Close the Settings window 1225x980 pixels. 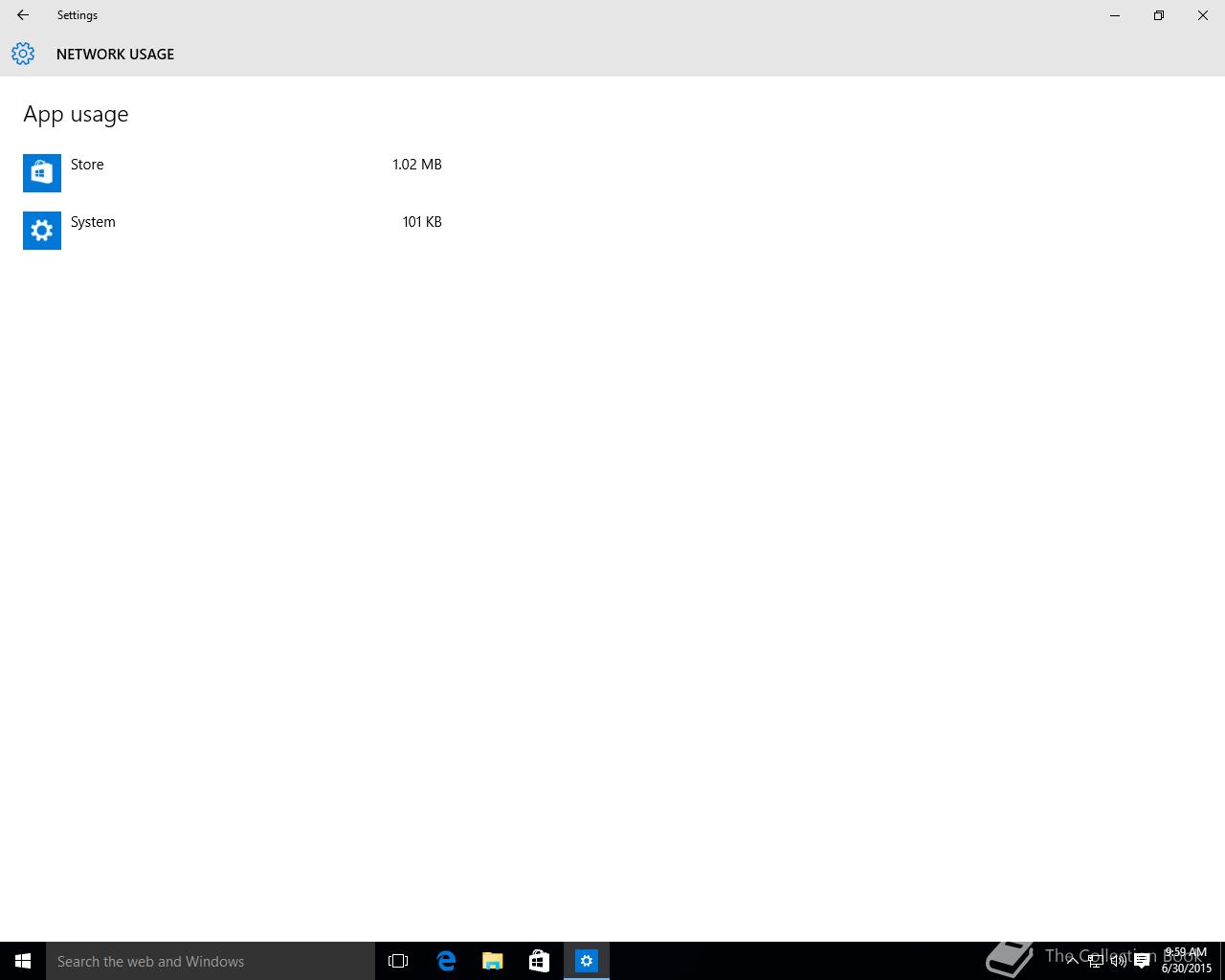pos(1203,15)
